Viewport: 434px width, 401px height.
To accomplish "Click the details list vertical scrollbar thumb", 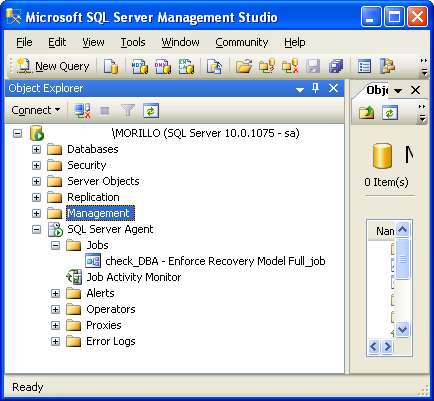I will (403, 259).
